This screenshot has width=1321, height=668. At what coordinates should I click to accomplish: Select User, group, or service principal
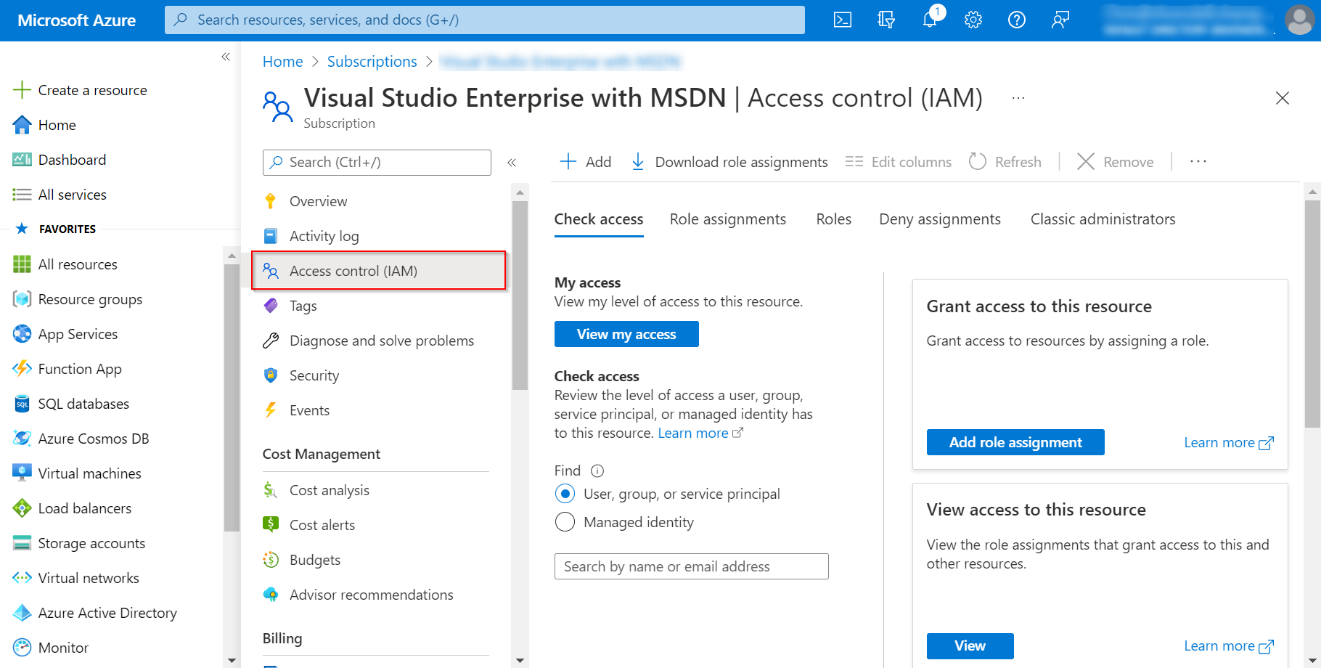pyautogui.click(x=565, y=493)
